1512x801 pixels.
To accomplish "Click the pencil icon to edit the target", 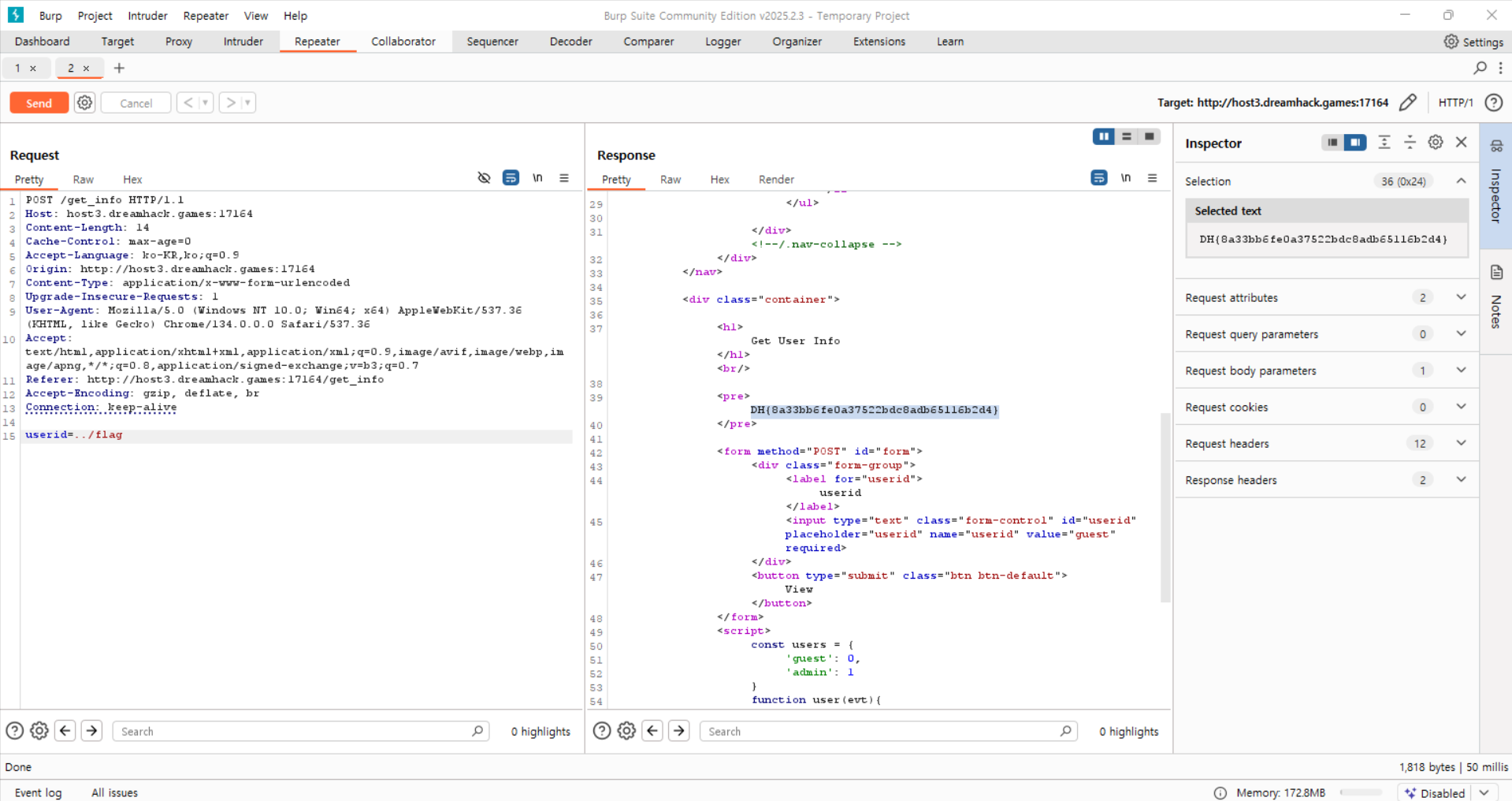I will pos(1409,102).
